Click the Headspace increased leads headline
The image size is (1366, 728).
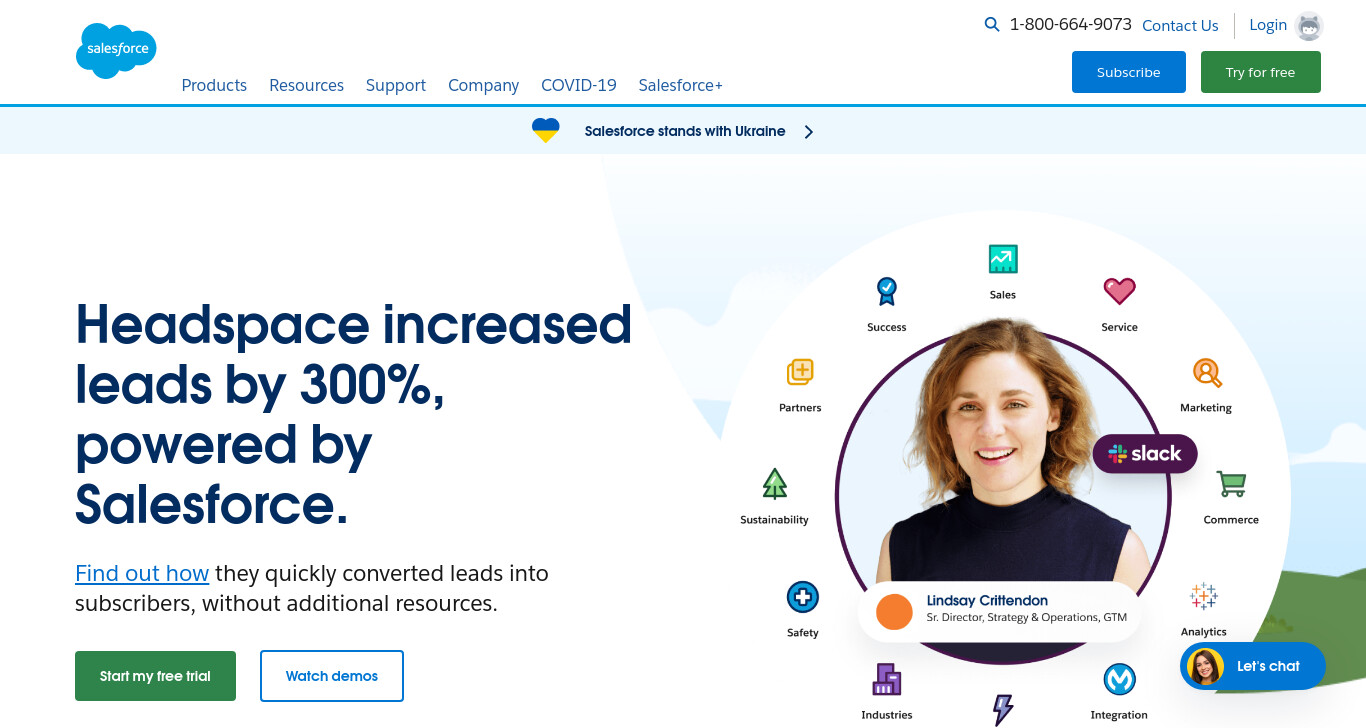coord(354,414)
